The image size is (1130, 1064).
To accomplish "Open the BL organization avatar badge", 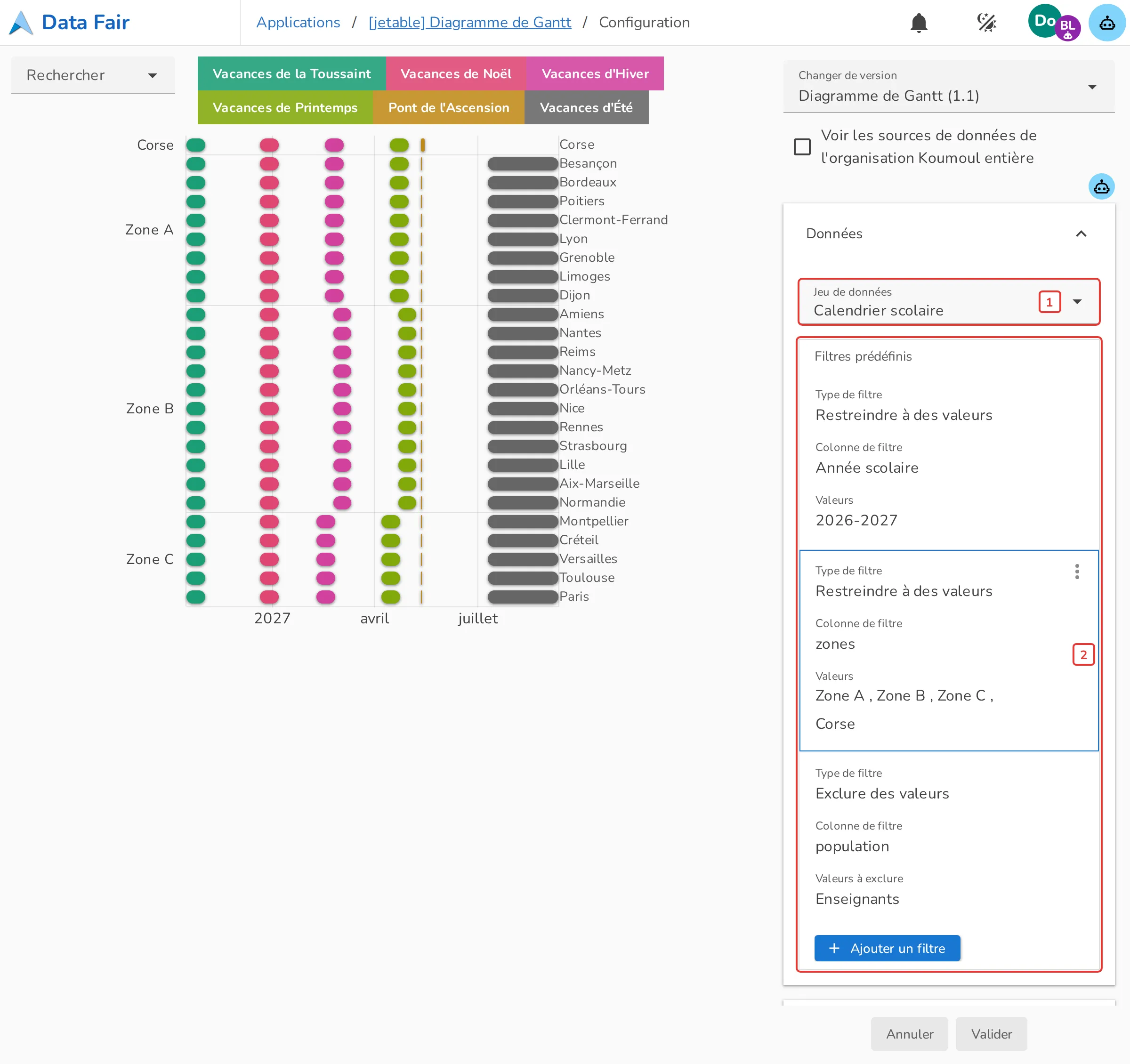I will [x=1067, y=27].
